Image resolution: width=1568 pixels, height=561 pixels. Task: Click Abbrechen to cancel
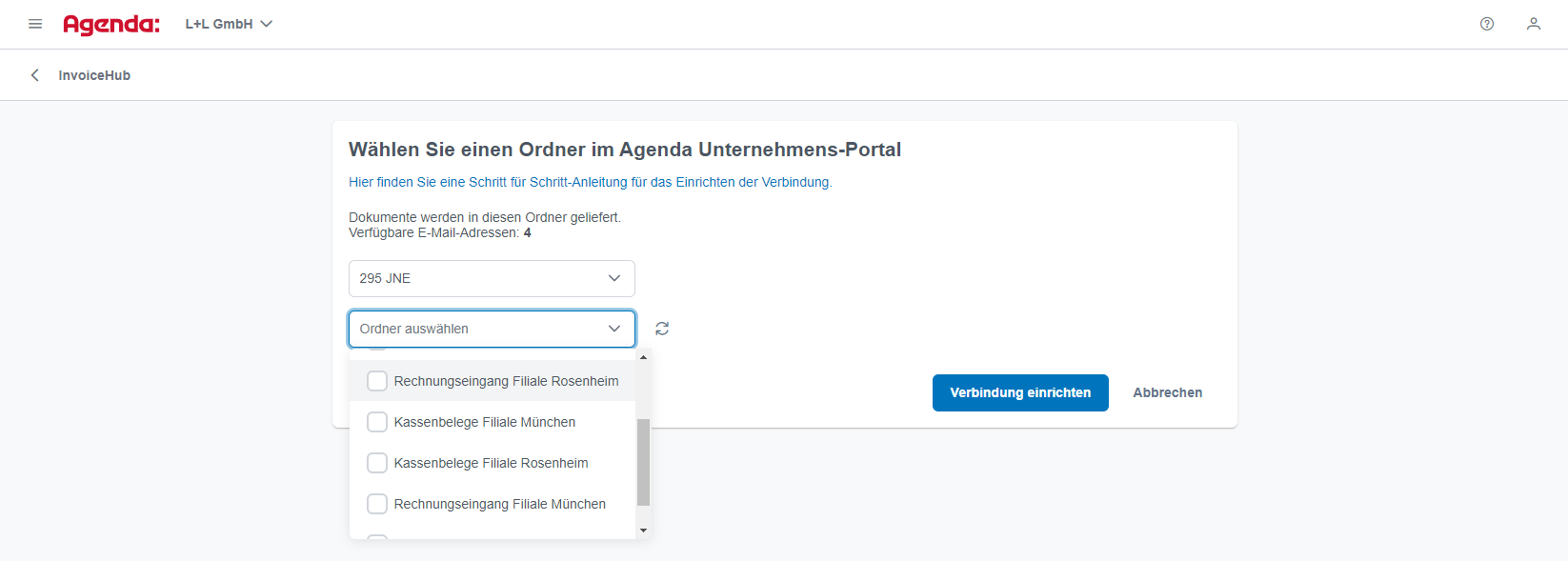[1168, 392]
